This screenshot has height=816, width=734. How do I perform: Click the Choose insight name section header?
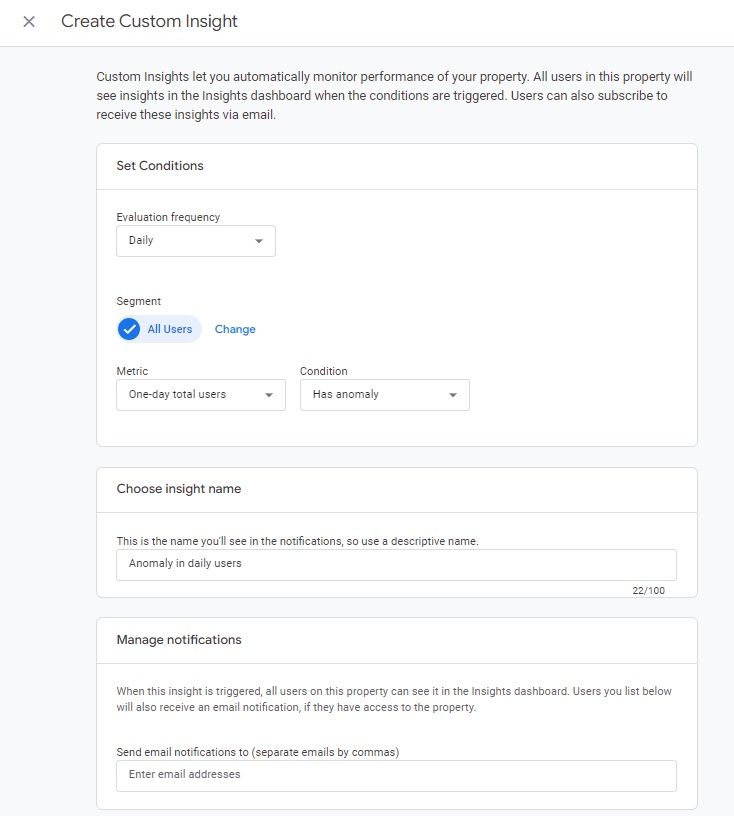click(x=179, y=489)
